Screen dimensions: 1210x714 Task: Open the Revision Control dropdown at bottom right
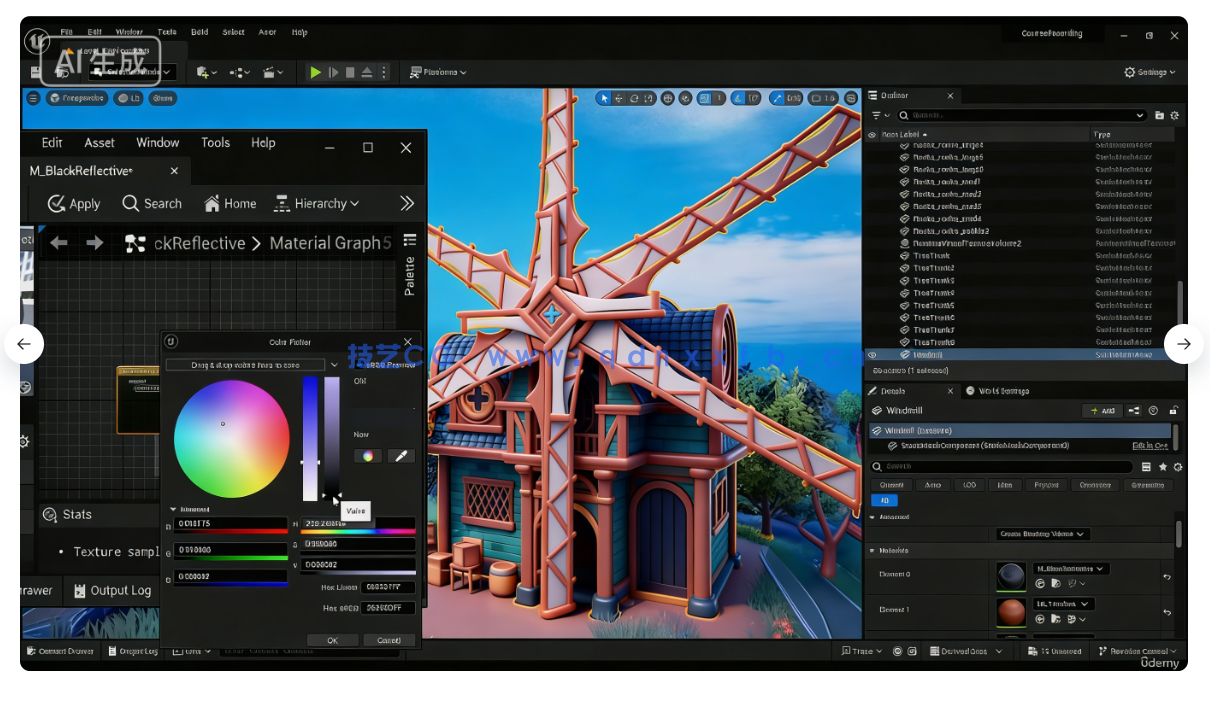(x=1137, y=650)
